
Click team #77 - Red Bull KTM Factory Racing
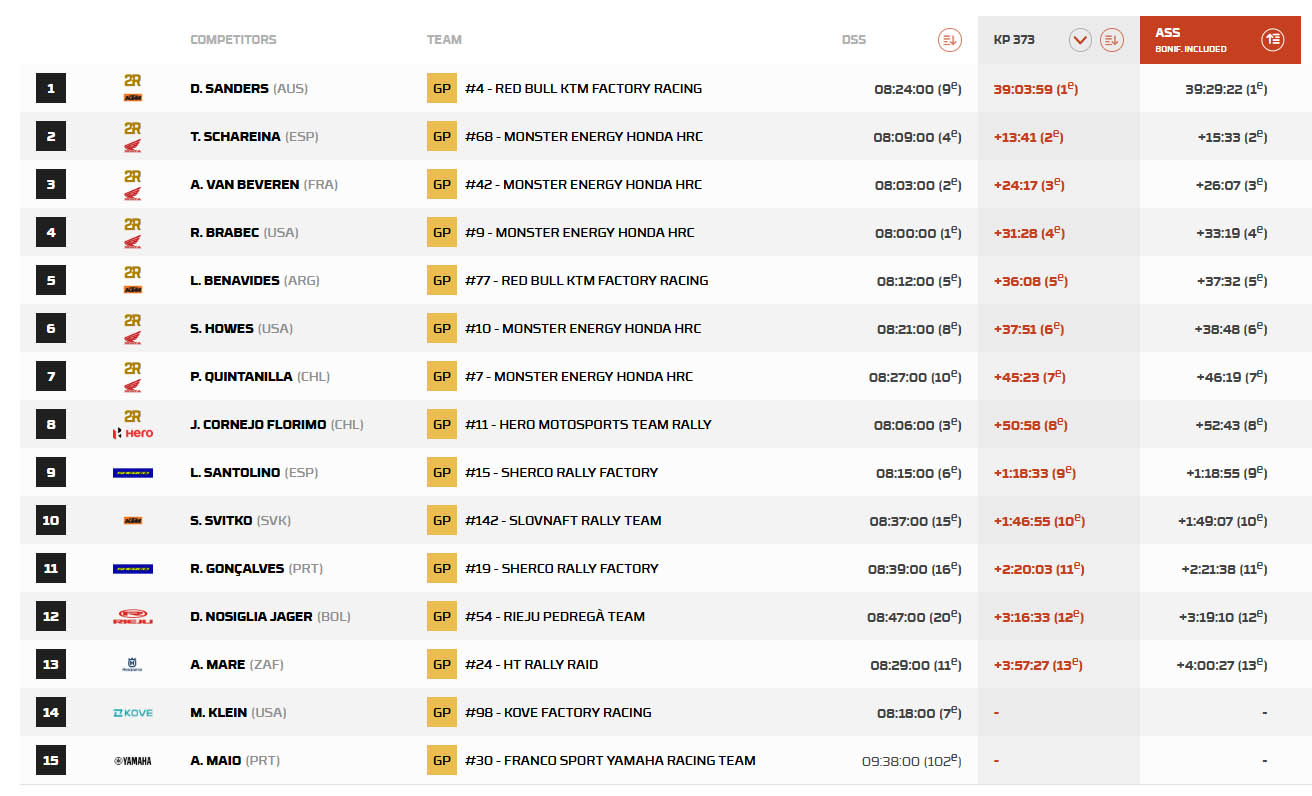587,280
